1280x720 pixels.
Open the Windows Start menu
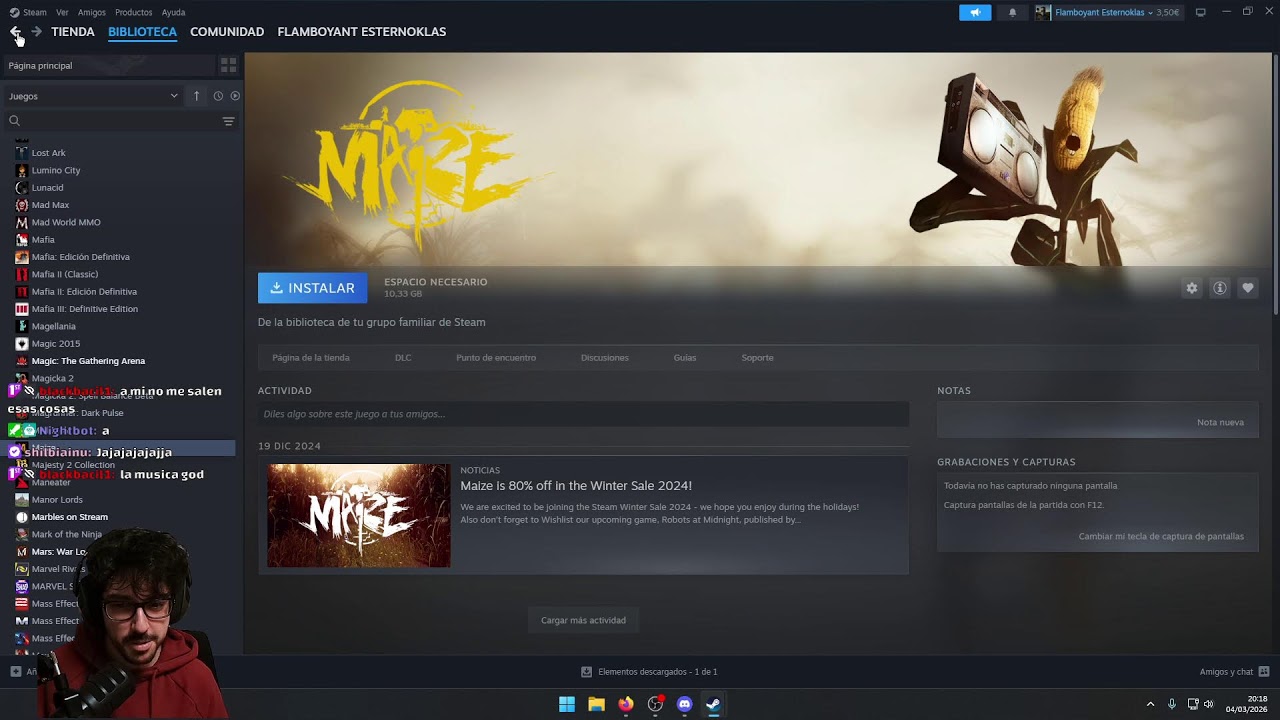[567, 704]
